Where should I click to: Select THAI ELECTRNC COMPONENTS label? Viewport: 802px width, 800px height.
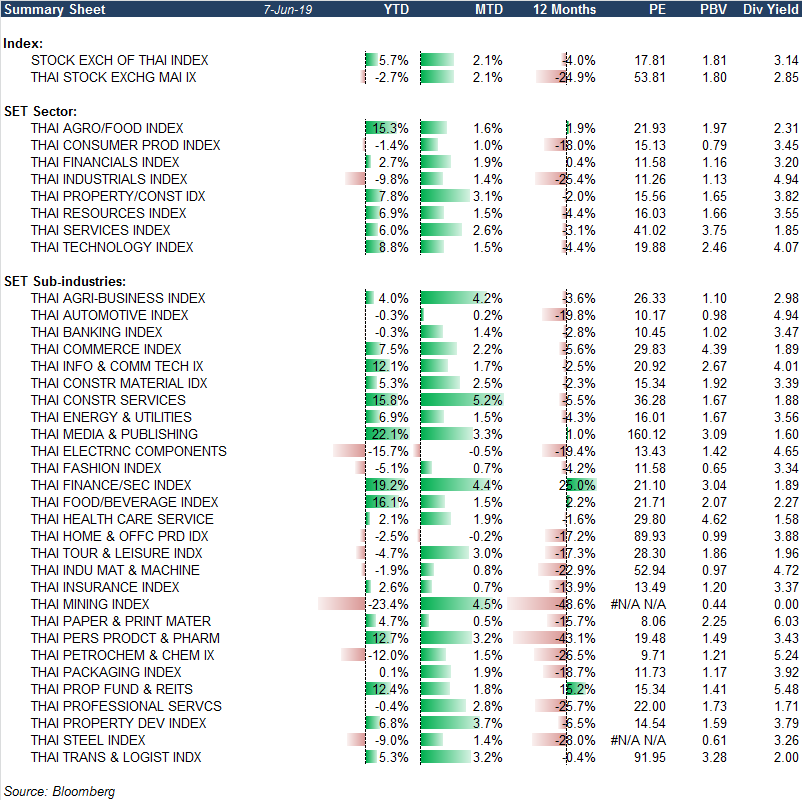click(129, 451)
